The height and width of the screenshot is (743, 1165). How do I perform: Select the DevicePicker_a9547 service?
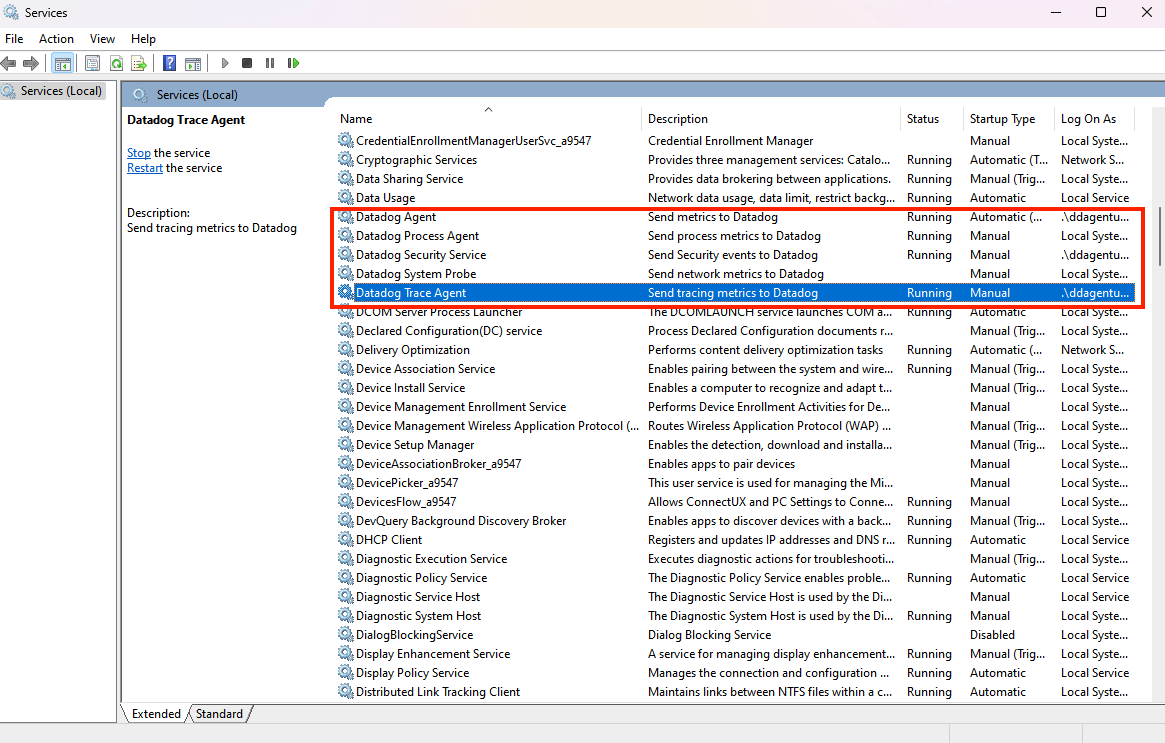point(736,483)
